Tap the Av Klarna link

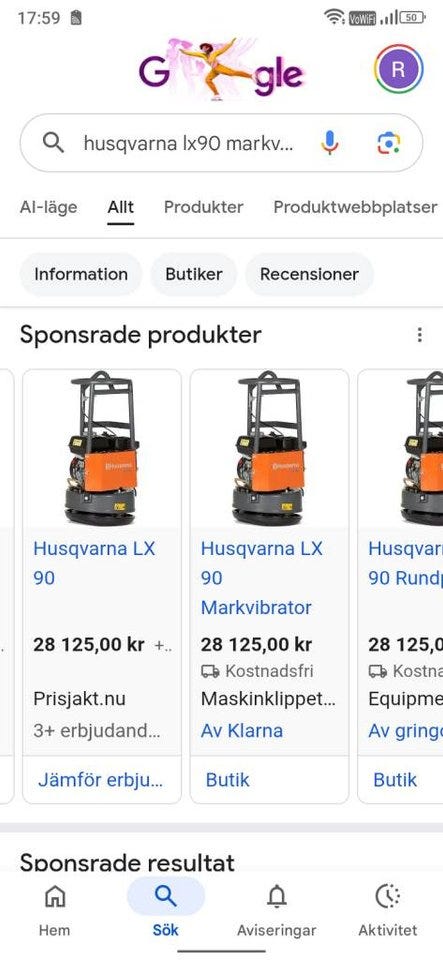click(242, 730)
